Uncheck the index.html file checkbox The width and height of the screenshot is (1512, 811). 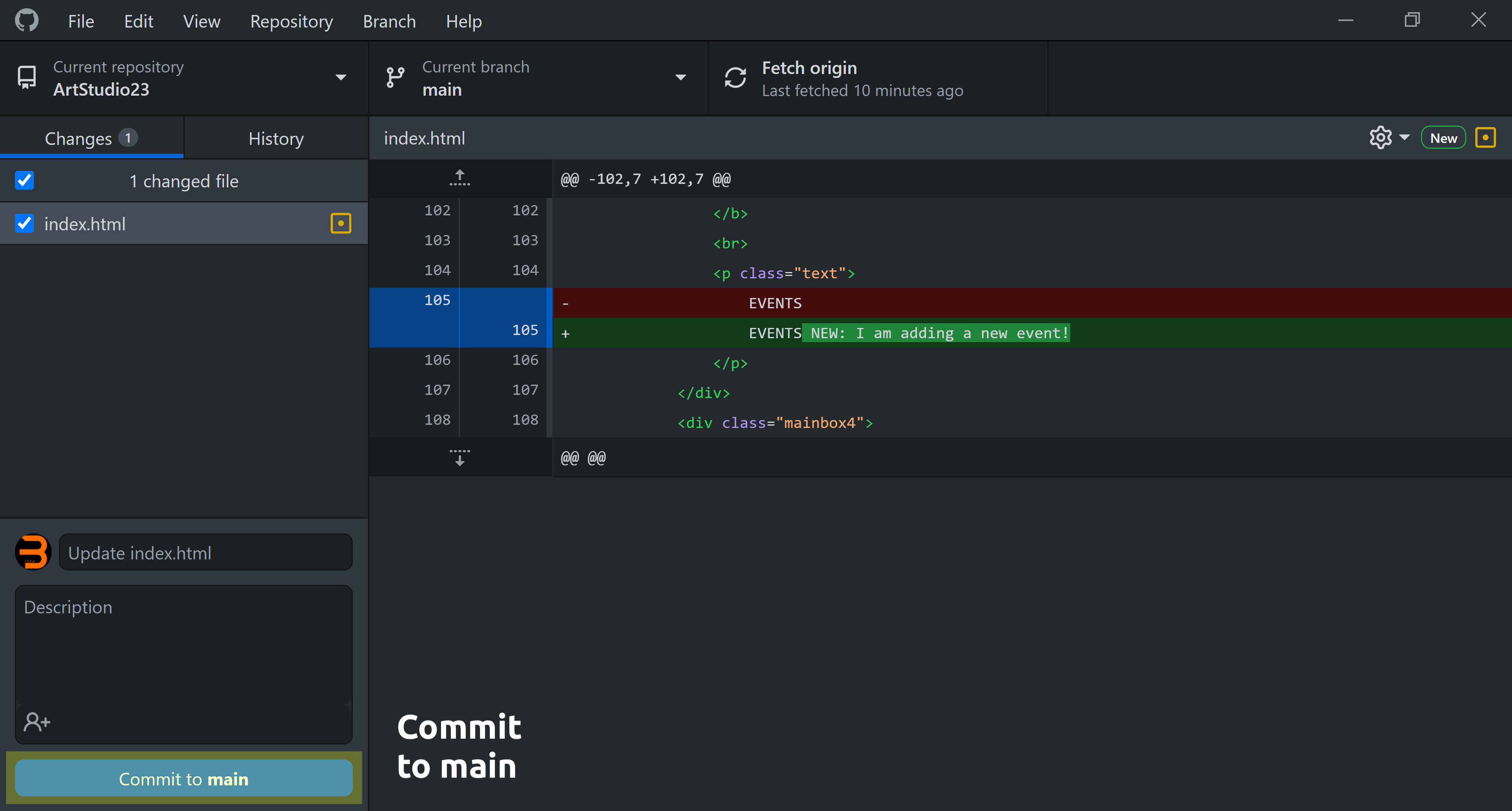coord(25,223)
